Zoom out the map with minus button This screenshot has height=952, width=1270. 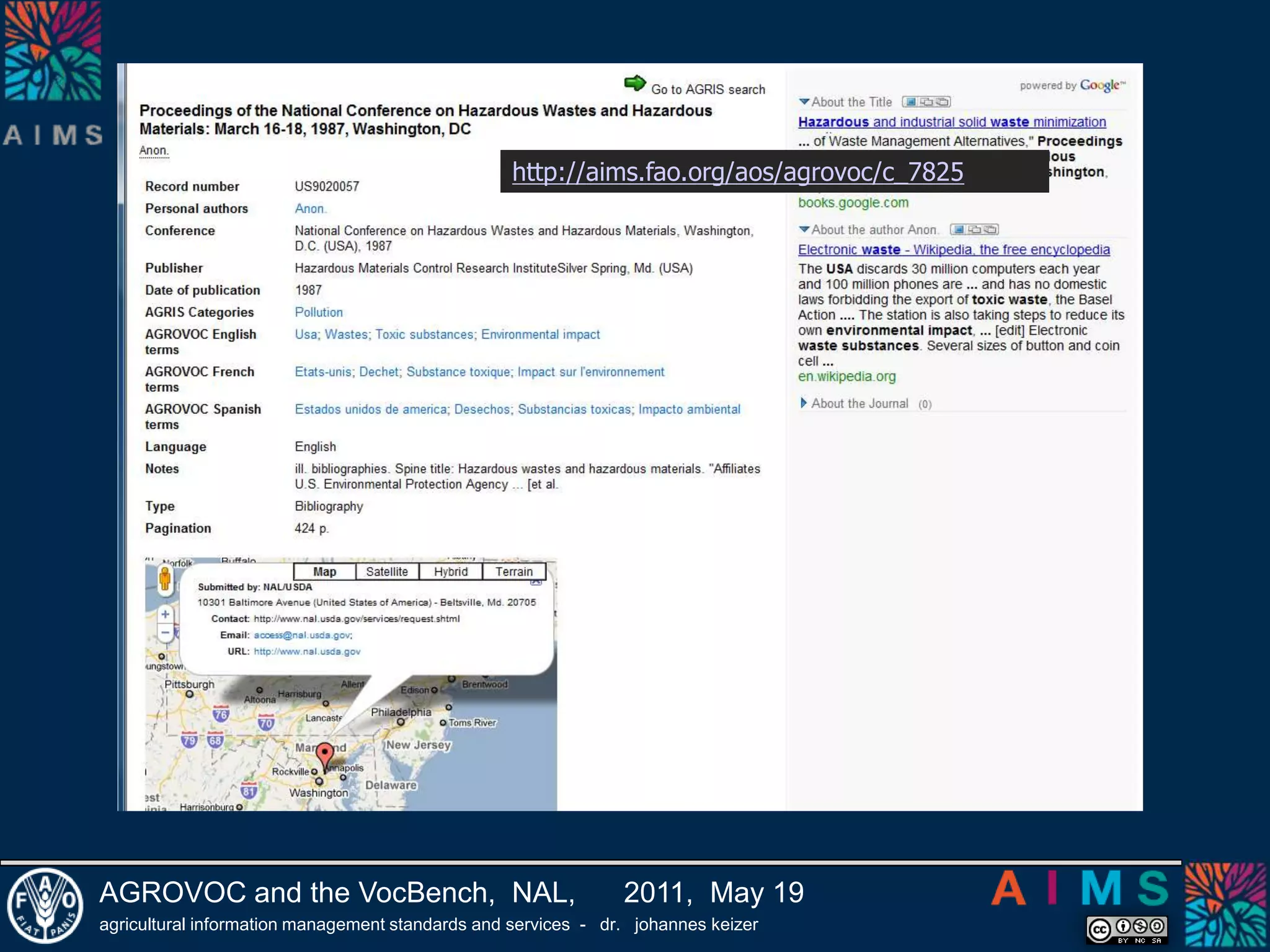coord(165,632)
